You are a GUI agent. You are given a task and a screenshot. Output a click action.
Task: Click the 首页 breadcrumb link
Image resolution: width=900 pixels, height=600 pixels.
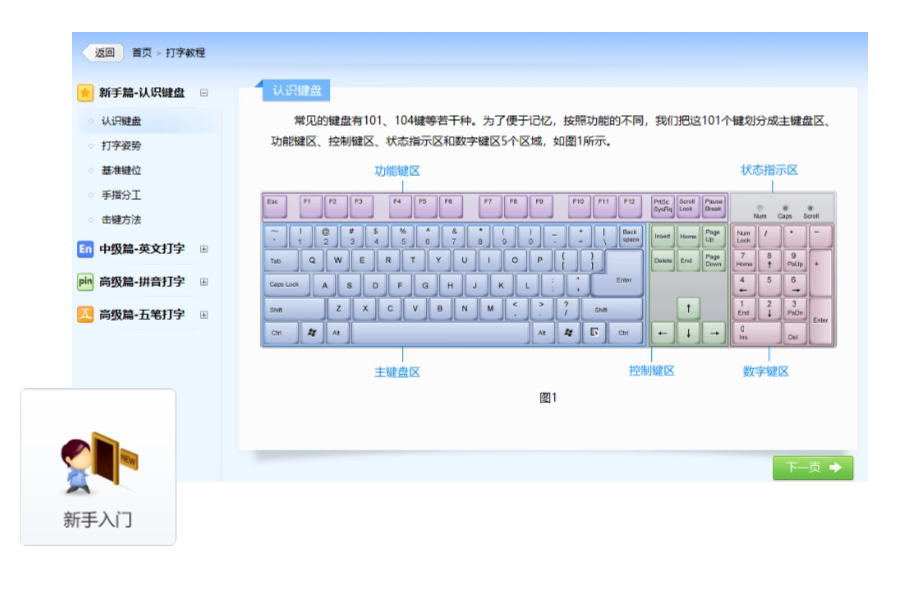(142, 53)
